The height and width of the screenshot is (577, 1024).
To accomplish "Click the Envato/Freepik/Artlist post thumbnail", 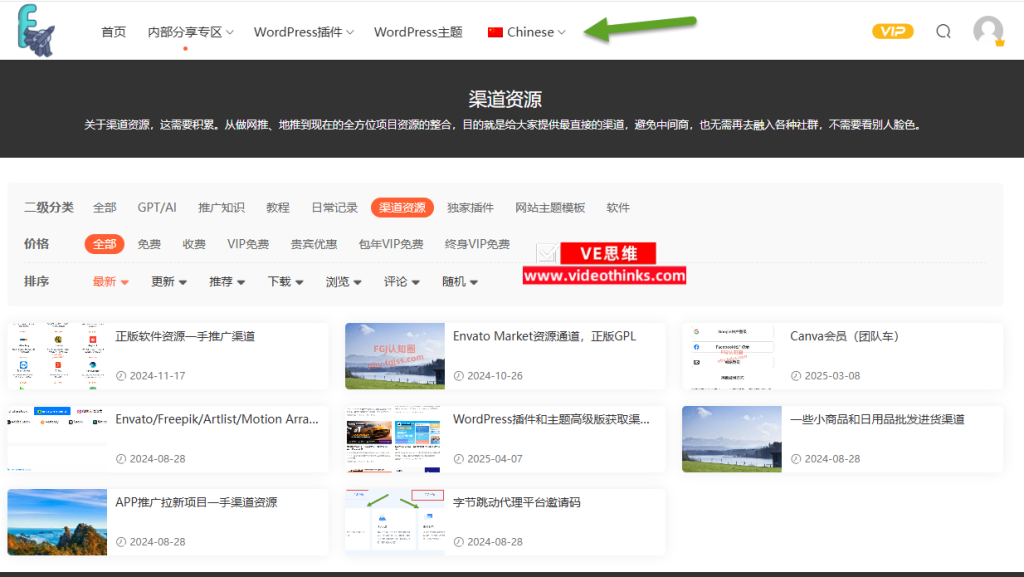I will point(57,439).
